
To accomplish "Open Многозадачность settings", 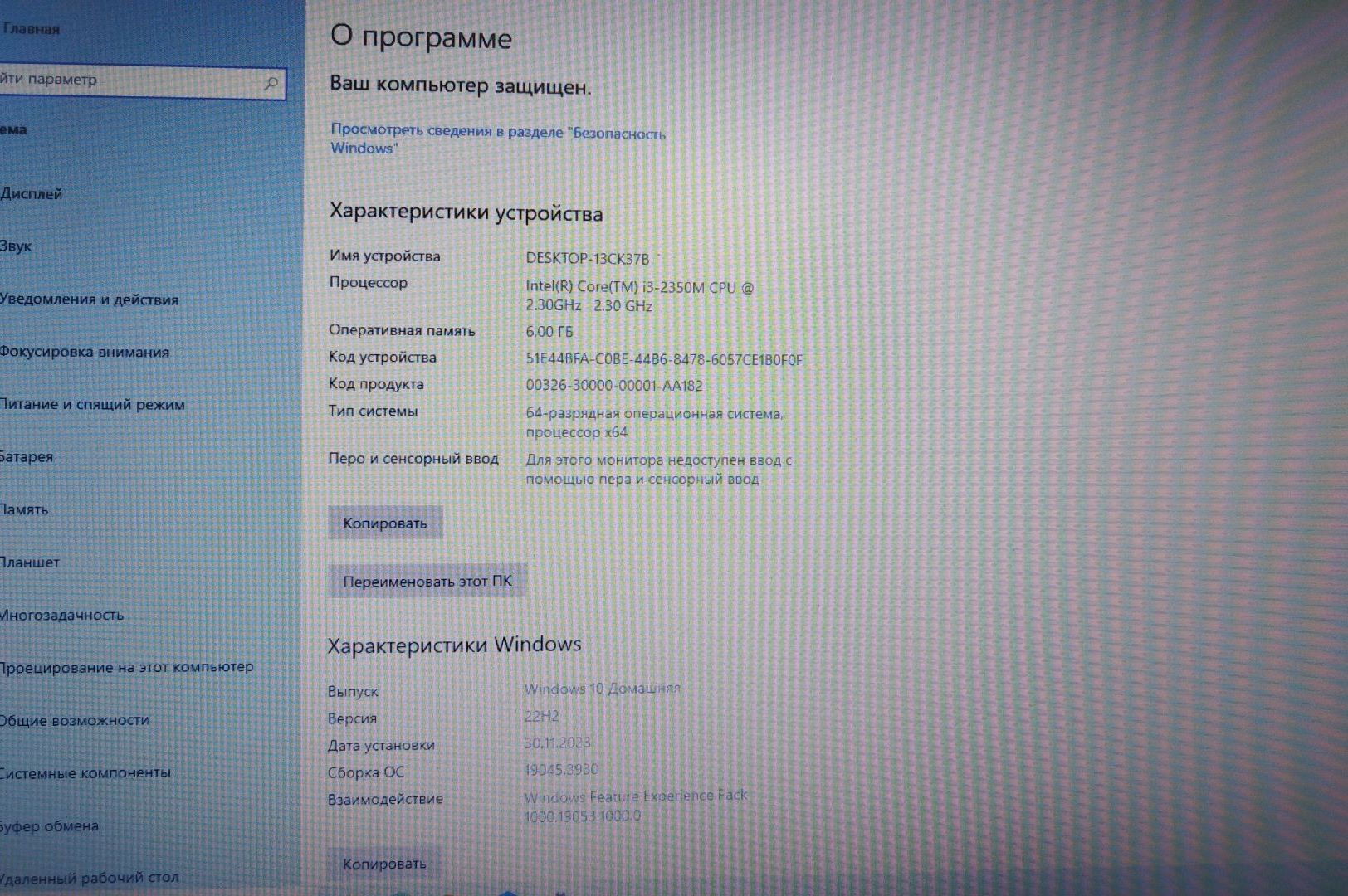I will pyautogui.click(x=62, y=615).
